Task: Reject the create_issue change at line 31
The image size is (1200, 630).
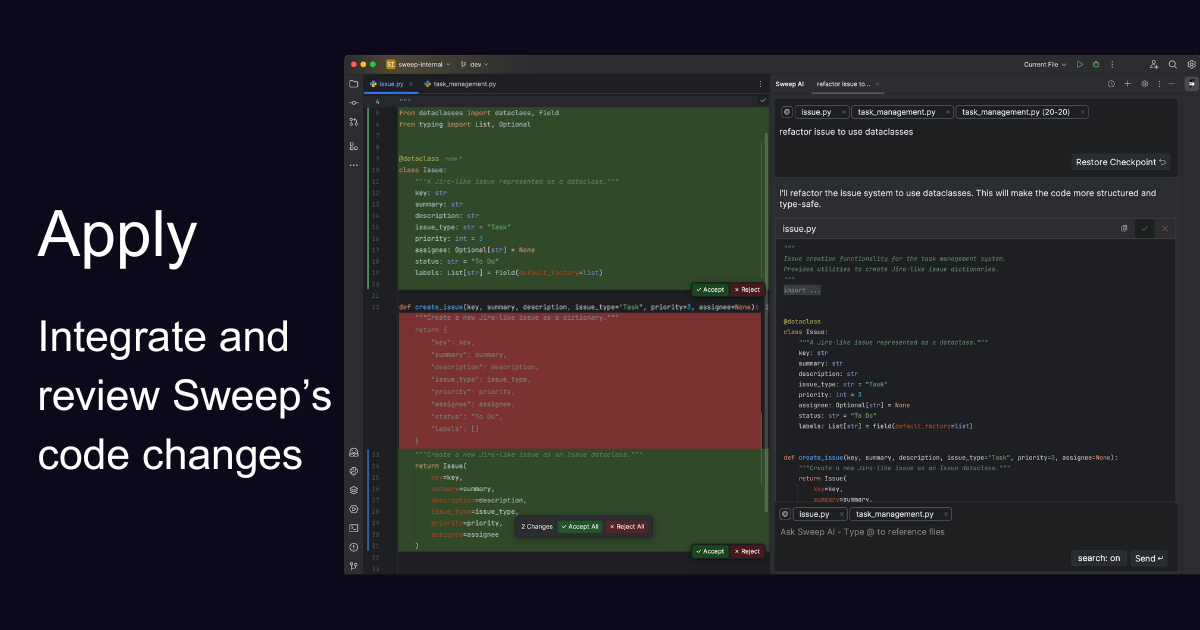Action: coord(747,551)
